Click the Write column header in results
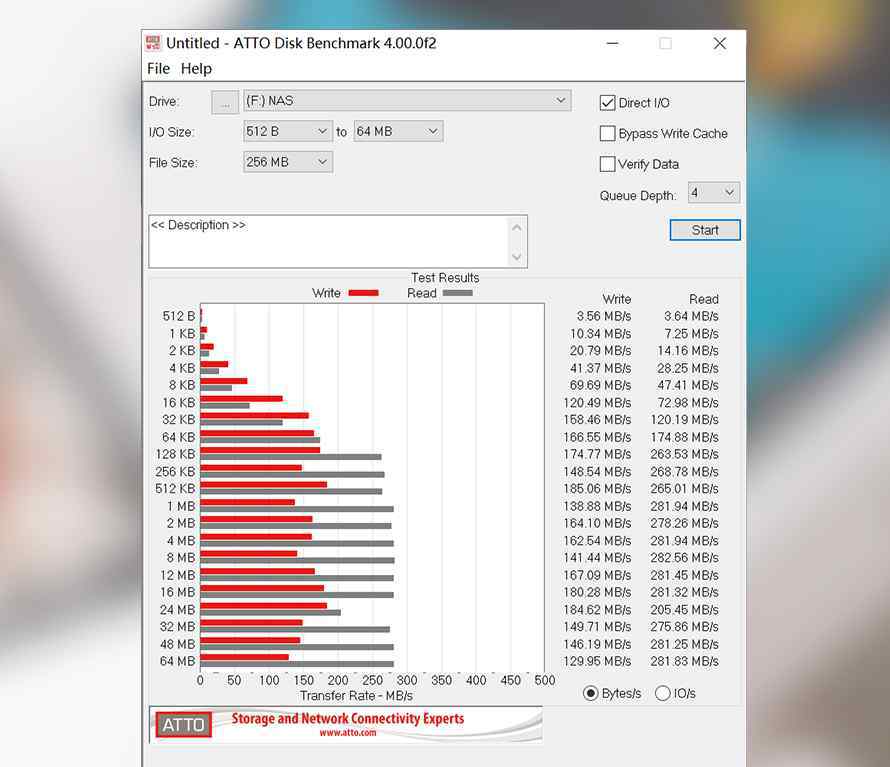Image resolution: width=890 pixels, height=767 pixels. 616,299
